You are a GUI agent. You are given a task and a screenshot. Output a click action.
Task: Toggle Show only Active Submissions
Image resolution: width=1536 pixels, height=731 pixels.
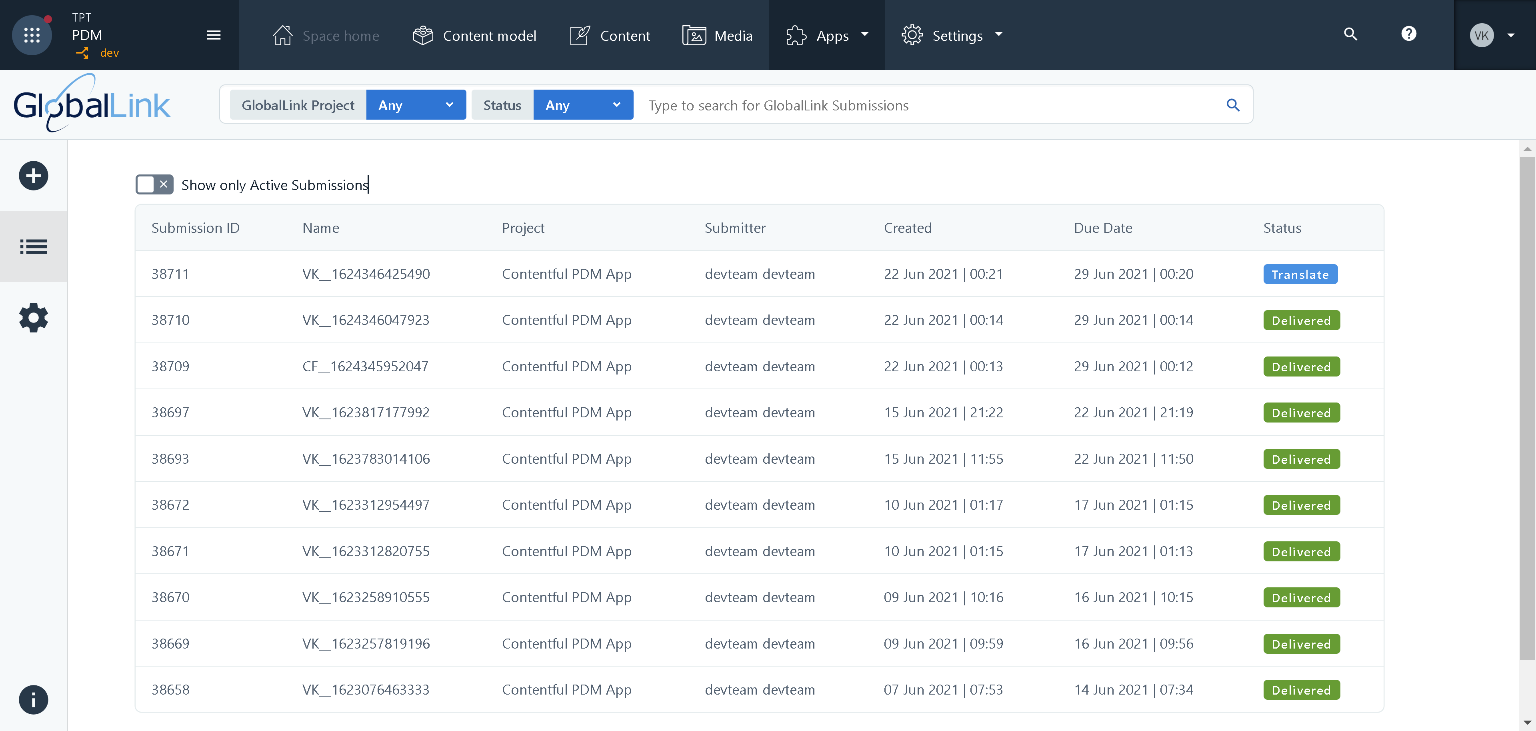(155, 184)
